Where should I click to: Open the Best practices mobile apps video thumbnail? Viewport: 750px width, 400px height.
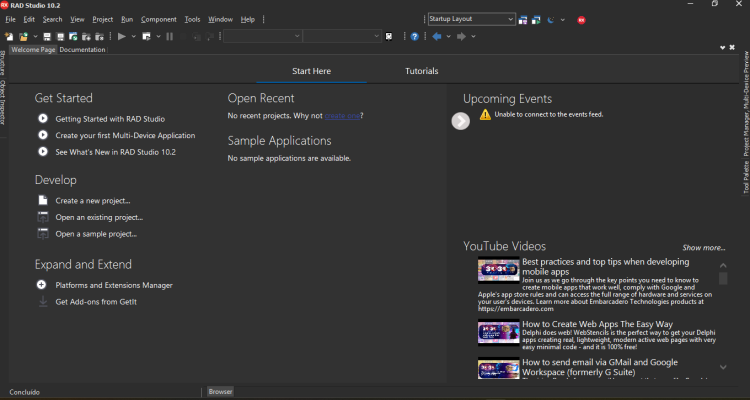(x=498, y=270)
